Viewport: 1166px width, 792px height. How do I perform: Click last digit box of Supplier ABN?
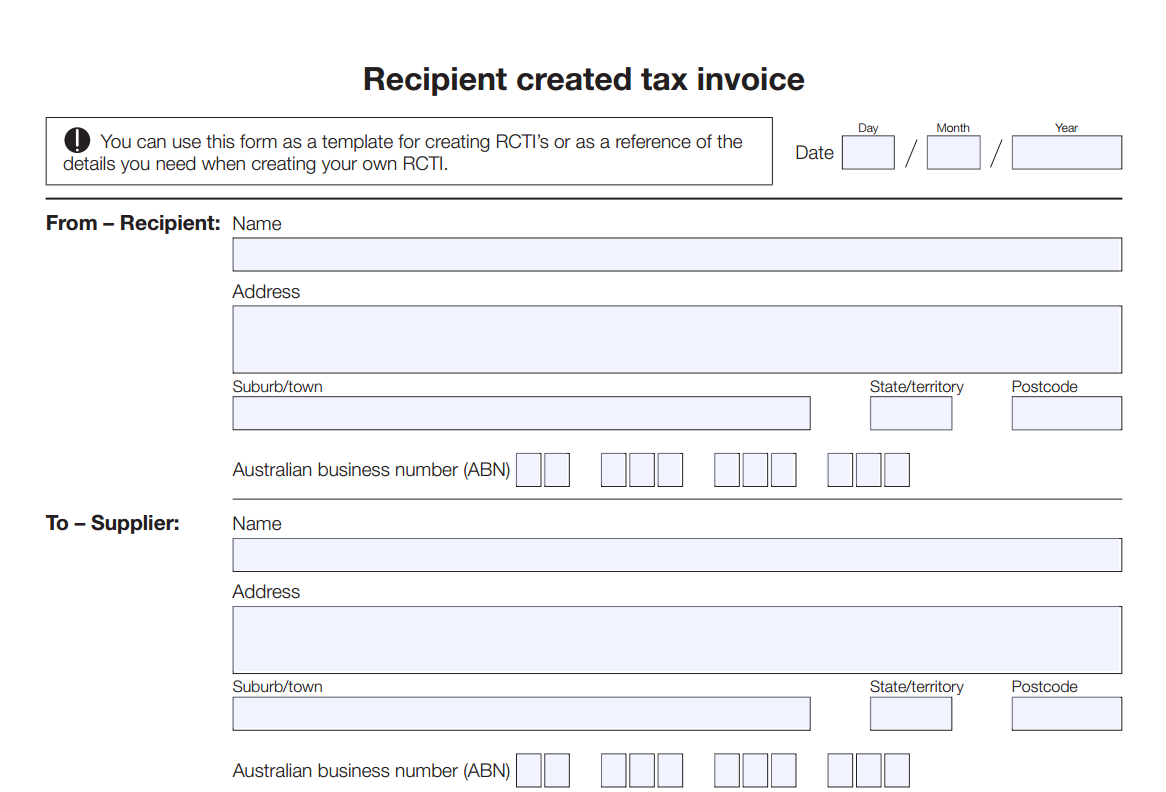tap(896, 770)
